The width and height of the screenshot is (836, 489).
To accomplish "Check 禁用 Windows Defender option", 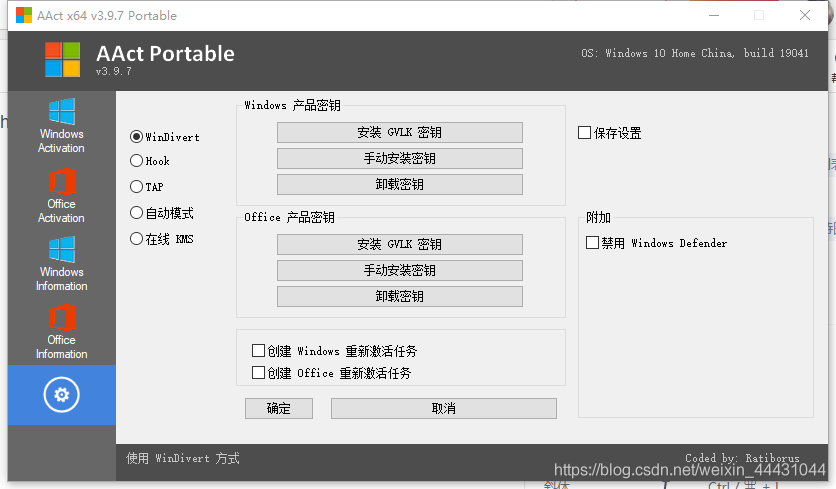I will pyautogui.click(x=592, y=243).
